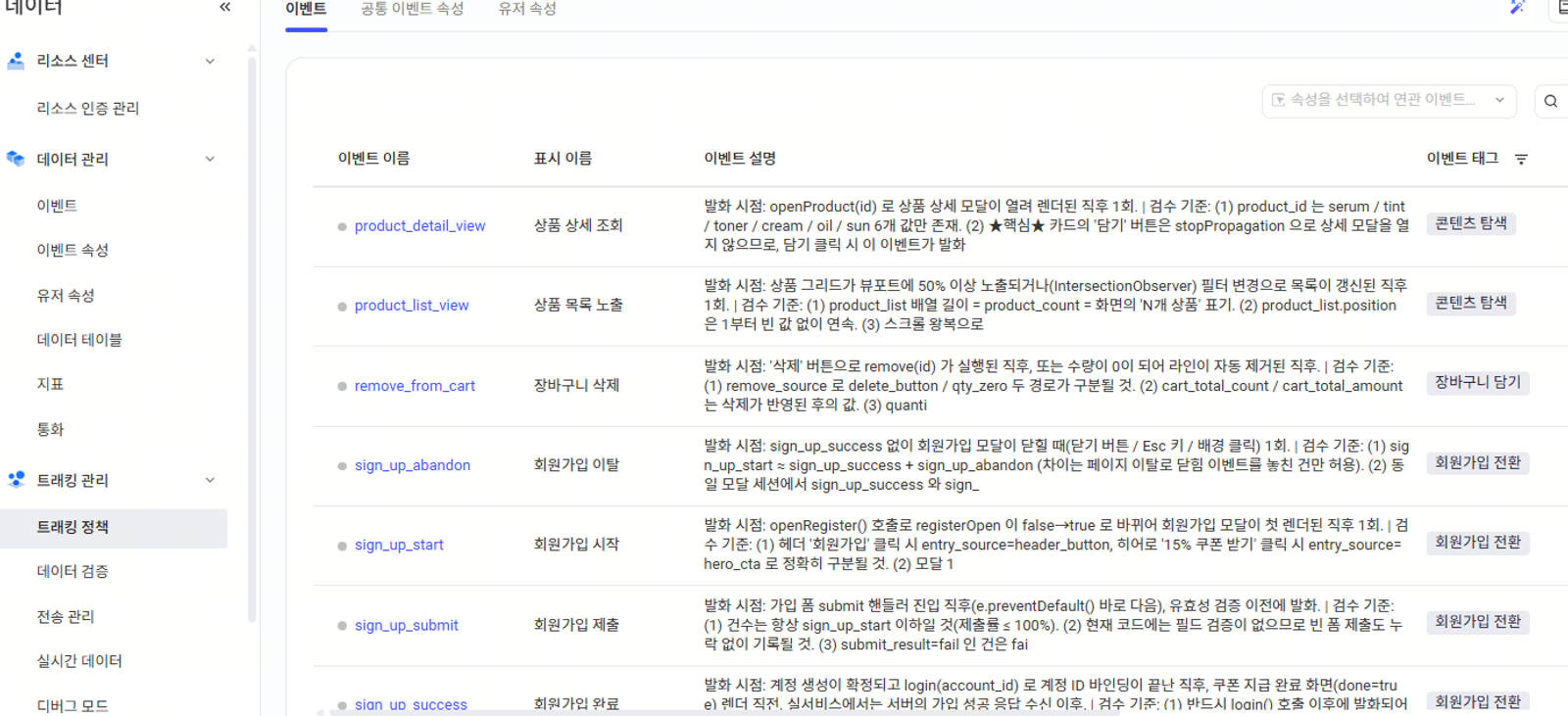The height and width of the screenshot is (716, 1568).
Task: Click the 이벤트 태그 column header
Action: point(1462,159)
